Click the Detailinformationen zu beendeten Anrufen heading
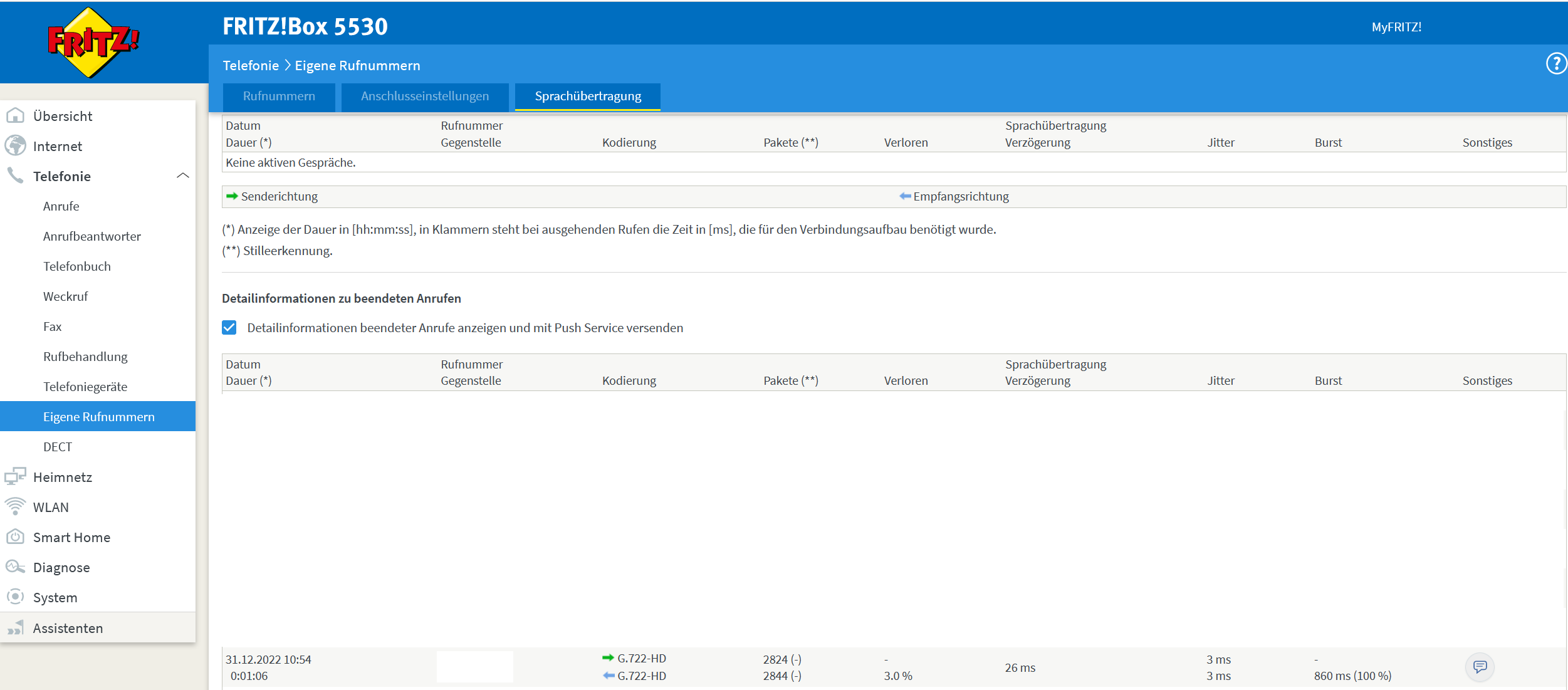This screenshot has height=690, width=1568. (x=342, y=298)
